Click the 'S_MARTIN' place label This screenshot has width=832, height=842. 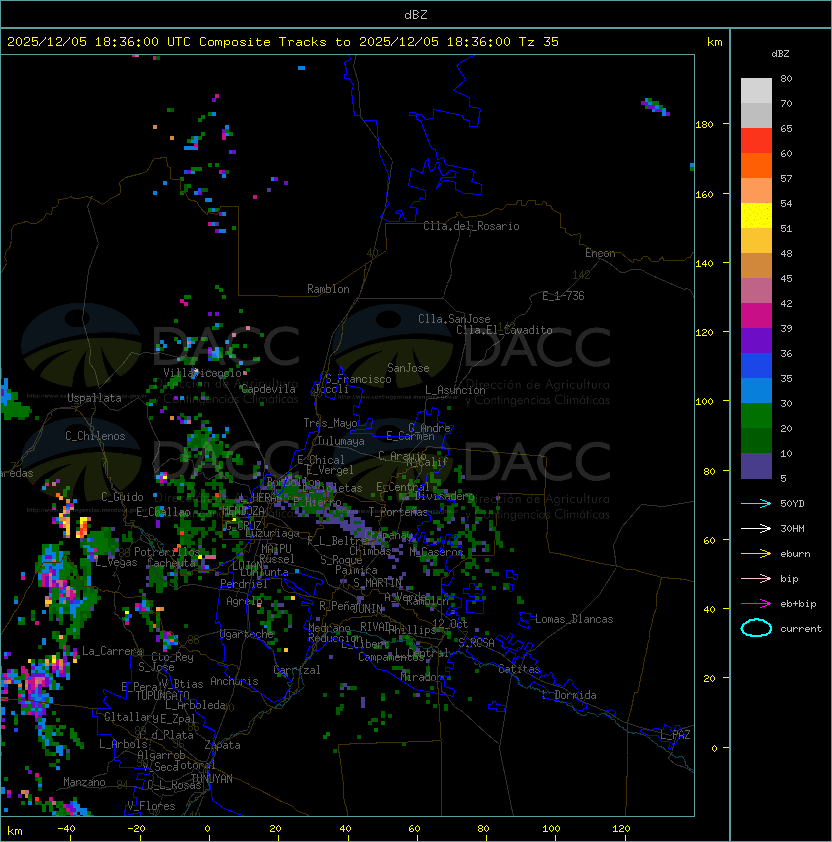pos(378,583)
